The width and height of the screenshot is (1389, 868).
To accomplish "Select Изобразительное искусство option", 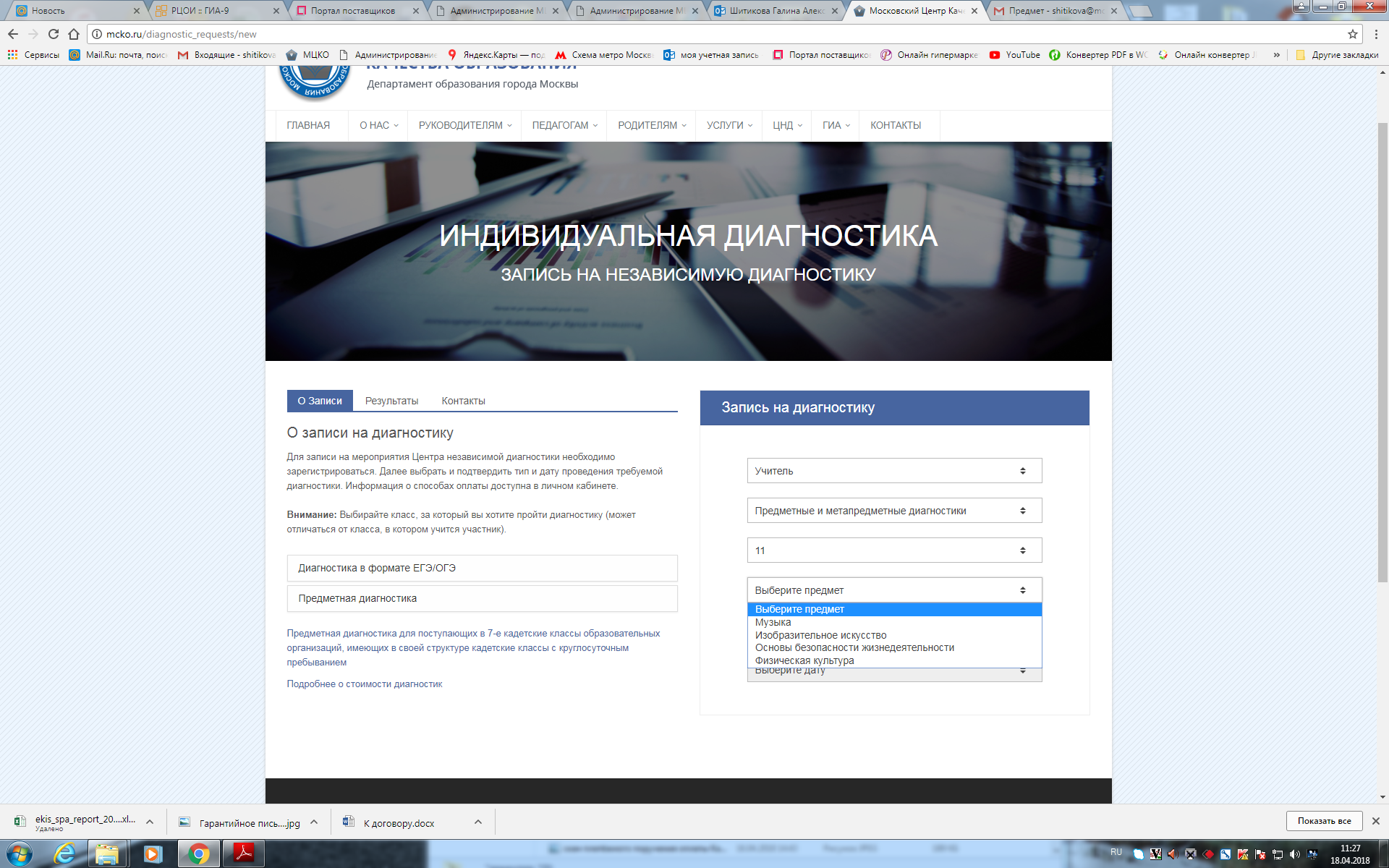I will [x=894, y=635].
